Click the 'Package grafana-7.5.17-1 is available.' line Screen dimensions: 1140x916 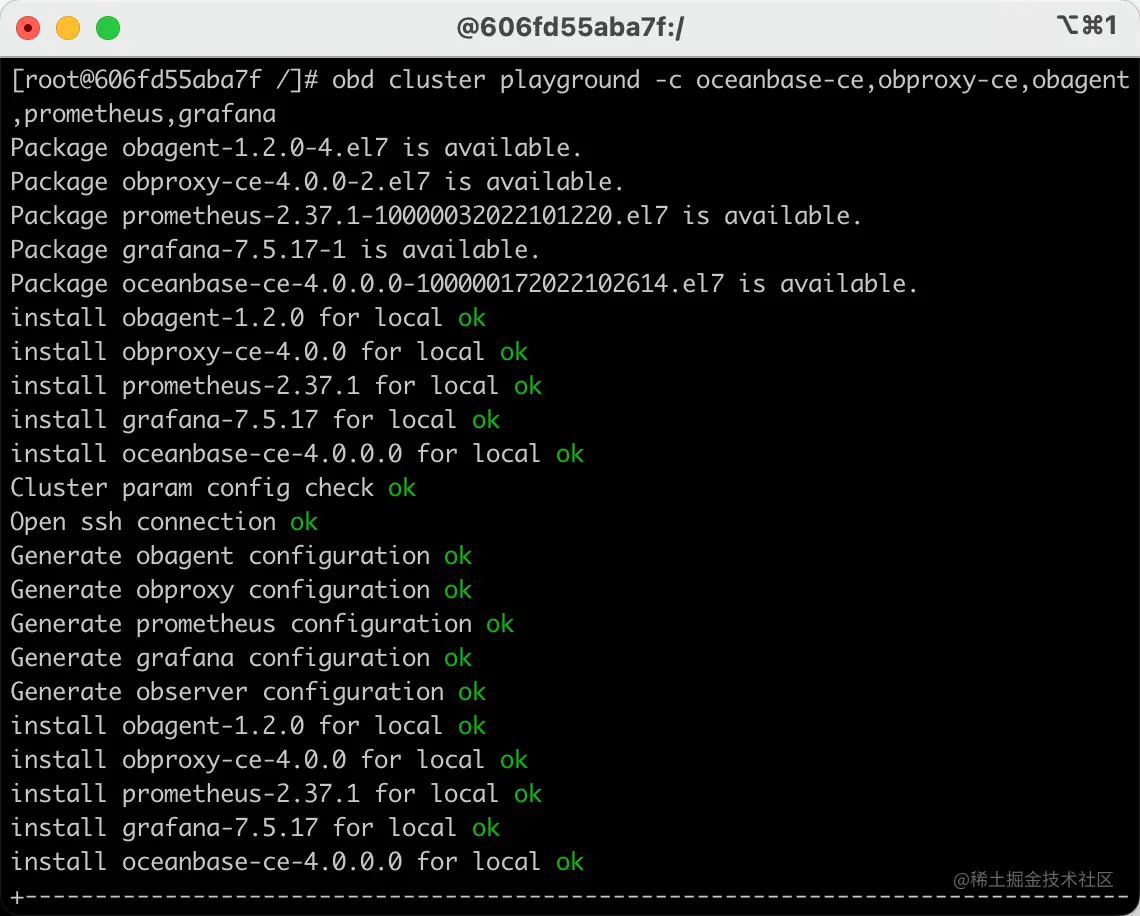tap(275, 250)
